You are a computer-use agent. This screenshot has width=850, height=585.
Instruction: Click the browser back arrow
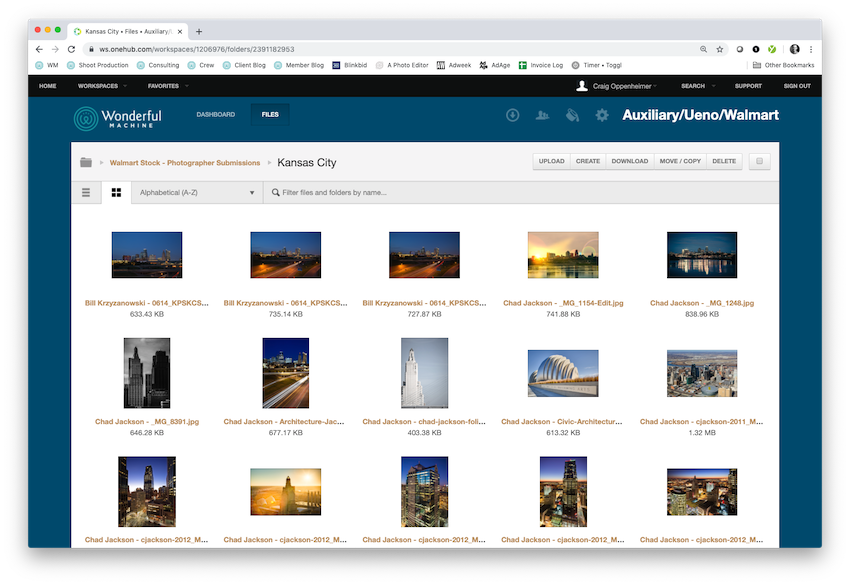point(39,49)
